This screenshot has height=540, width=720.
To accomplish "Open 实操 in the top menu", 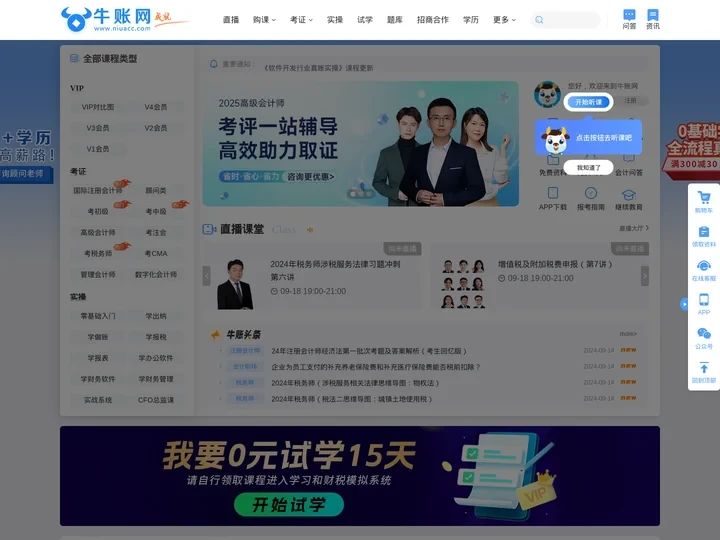I will click(335, 20).
